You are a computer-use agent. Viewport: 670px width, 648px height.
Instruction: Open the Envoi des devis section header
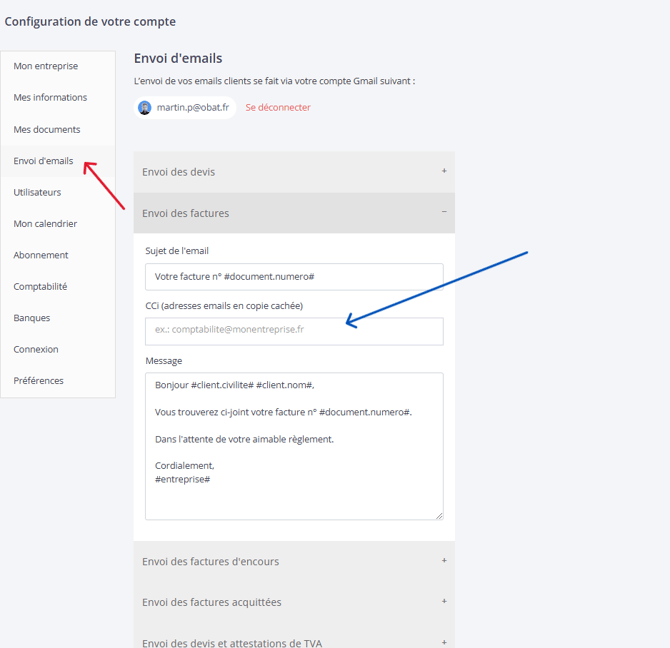click(294, 172)
